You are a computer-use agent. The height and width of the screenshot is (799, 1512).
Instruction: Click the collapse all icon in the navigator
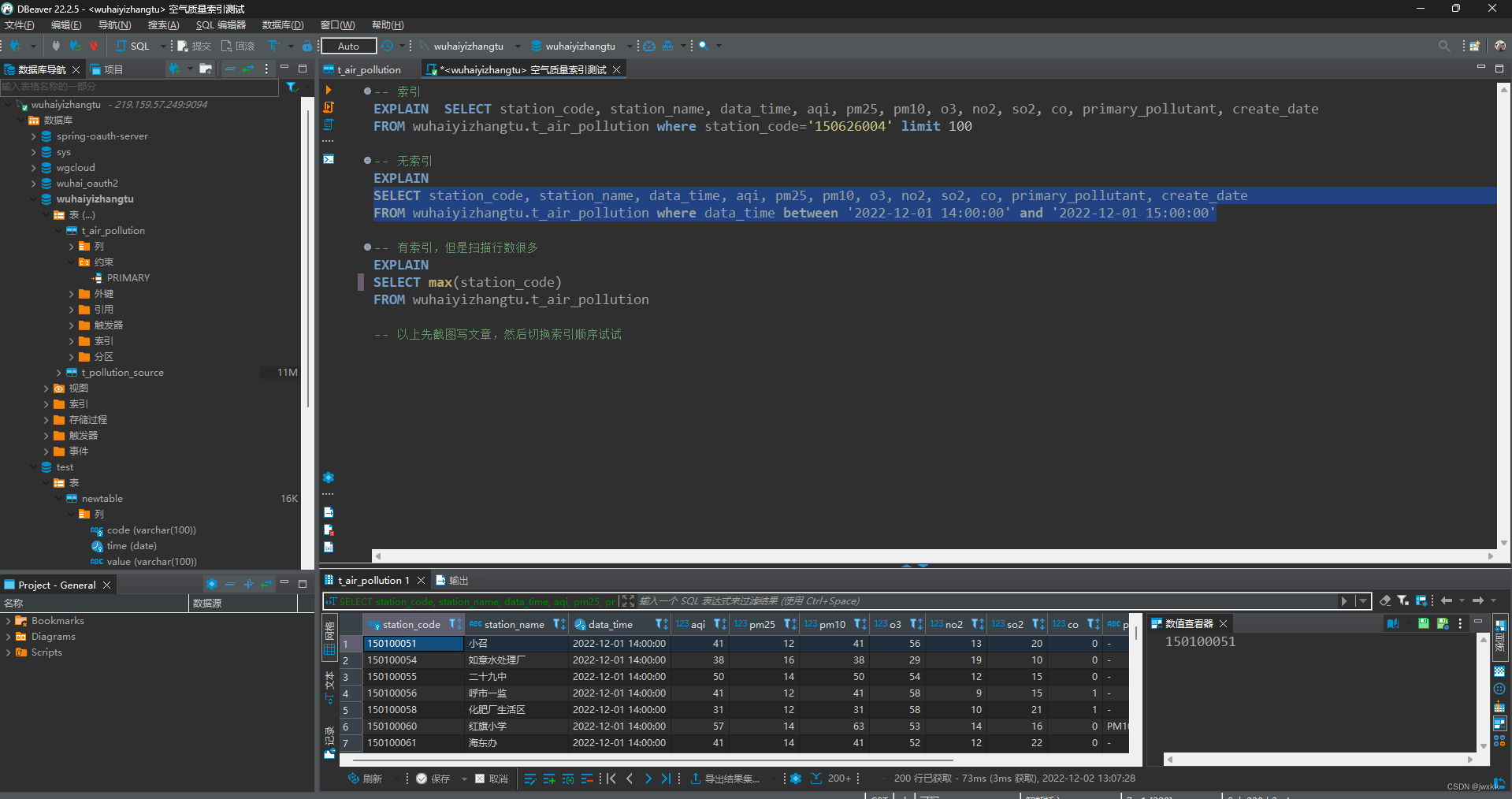[x=230, y=69]
